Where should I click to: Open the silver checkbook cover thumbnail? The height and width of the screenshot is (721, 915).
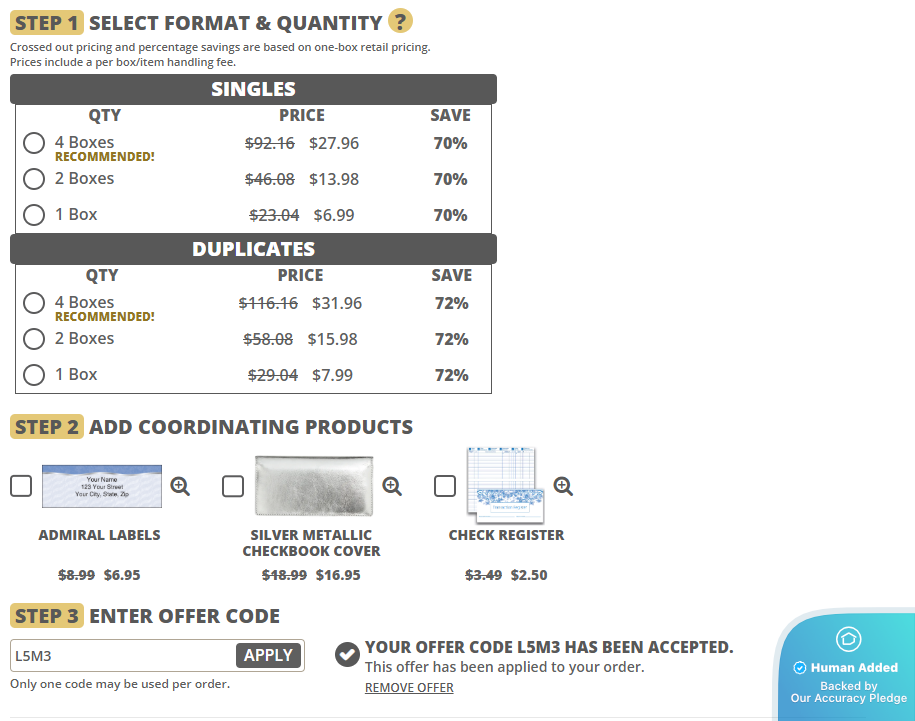[x=314, y=486]
